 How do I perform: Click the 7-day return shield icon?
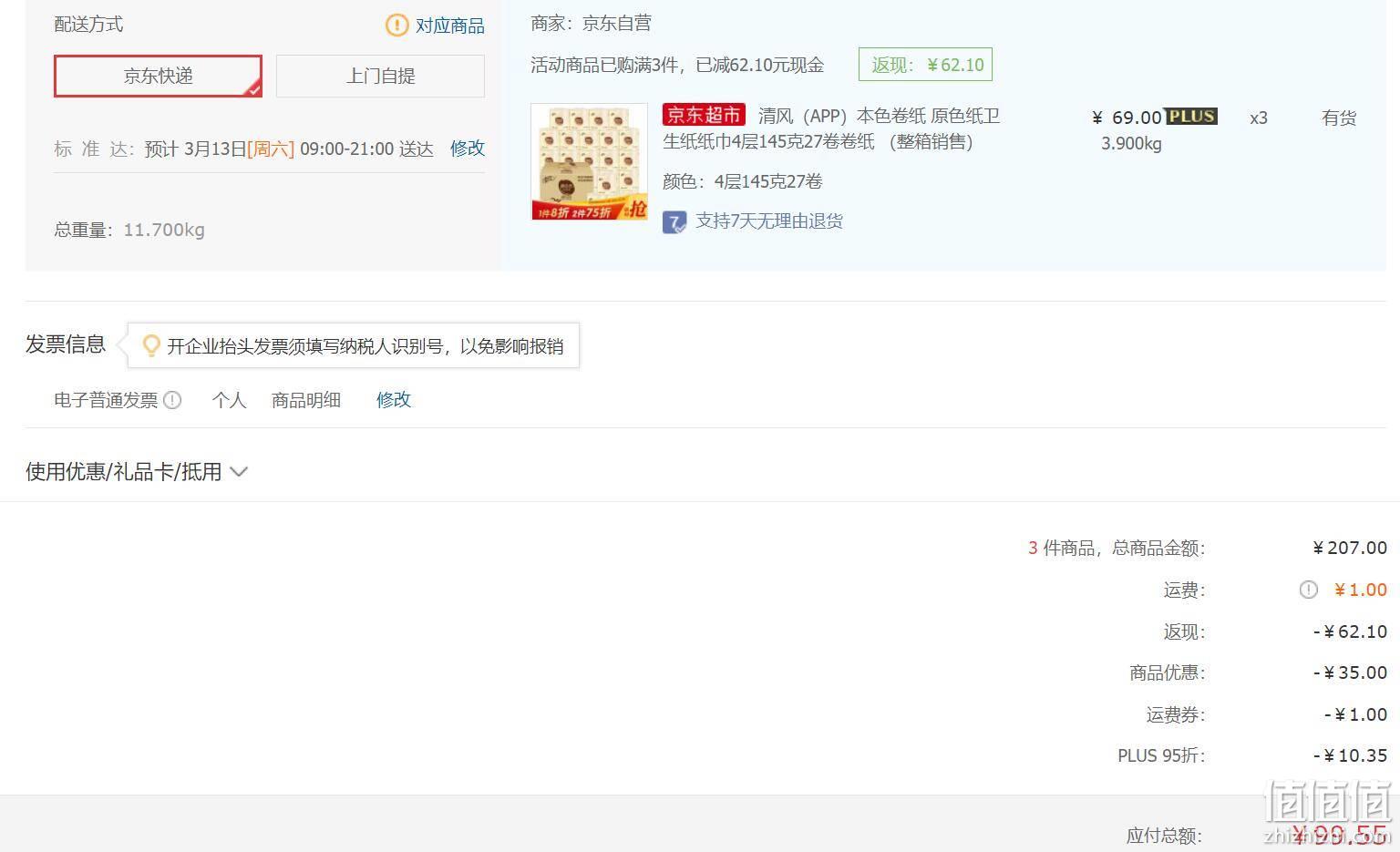pyautogui.click(x=674, y=221)
